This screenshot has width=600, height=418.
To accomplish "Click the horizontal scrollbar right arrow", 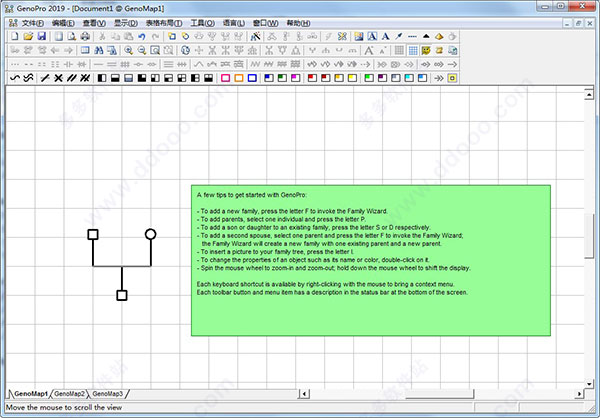I will click(x=579, y=394).
